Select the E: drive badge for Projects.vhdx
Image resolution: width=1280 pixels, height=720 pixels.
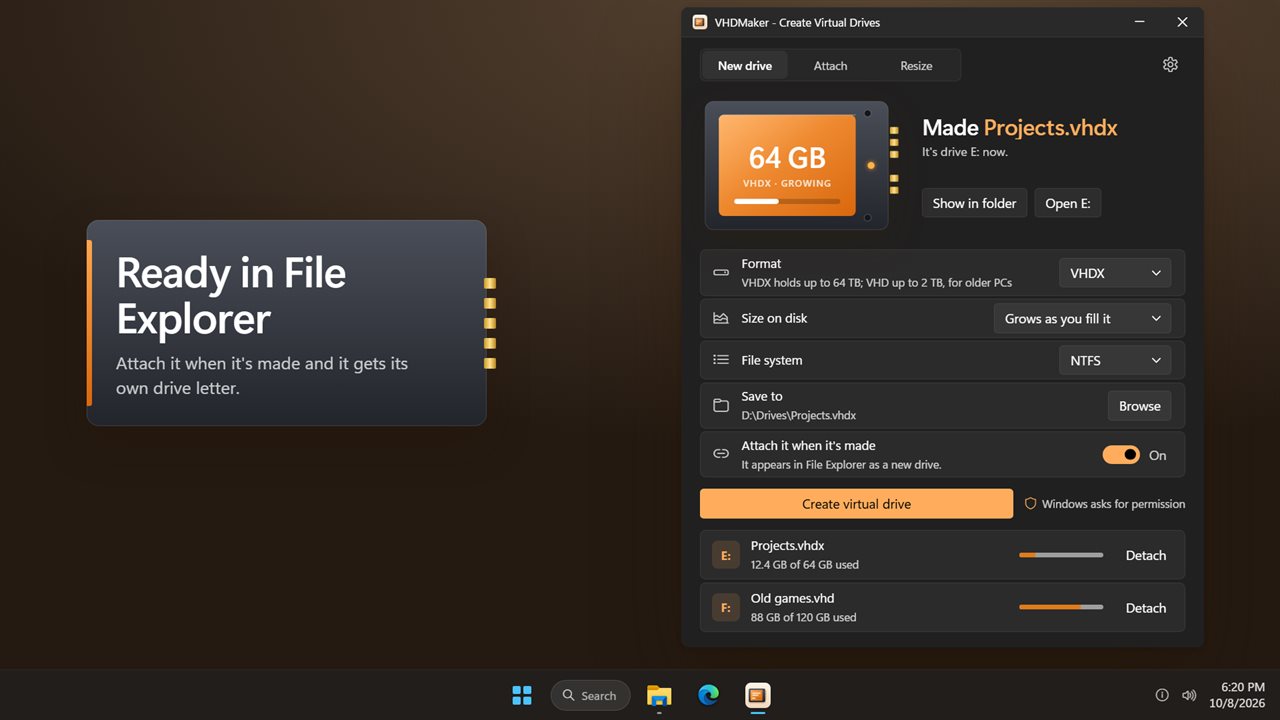pyautogui.click(x=726, y=555)
